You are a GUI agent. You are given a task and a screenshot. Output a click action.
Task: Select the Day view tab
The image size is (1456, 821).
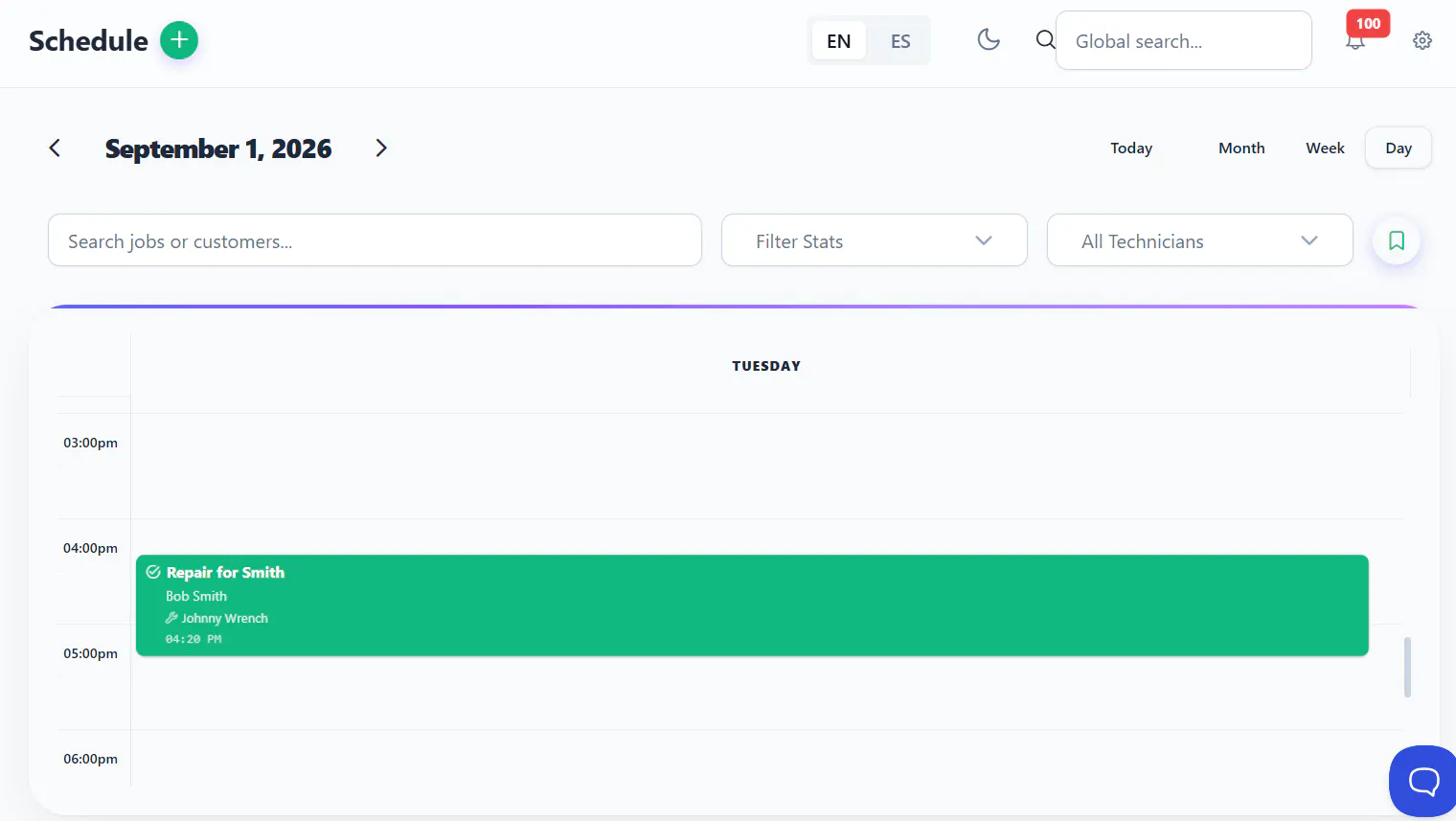pyautogui.click(x=1399, y=148)
